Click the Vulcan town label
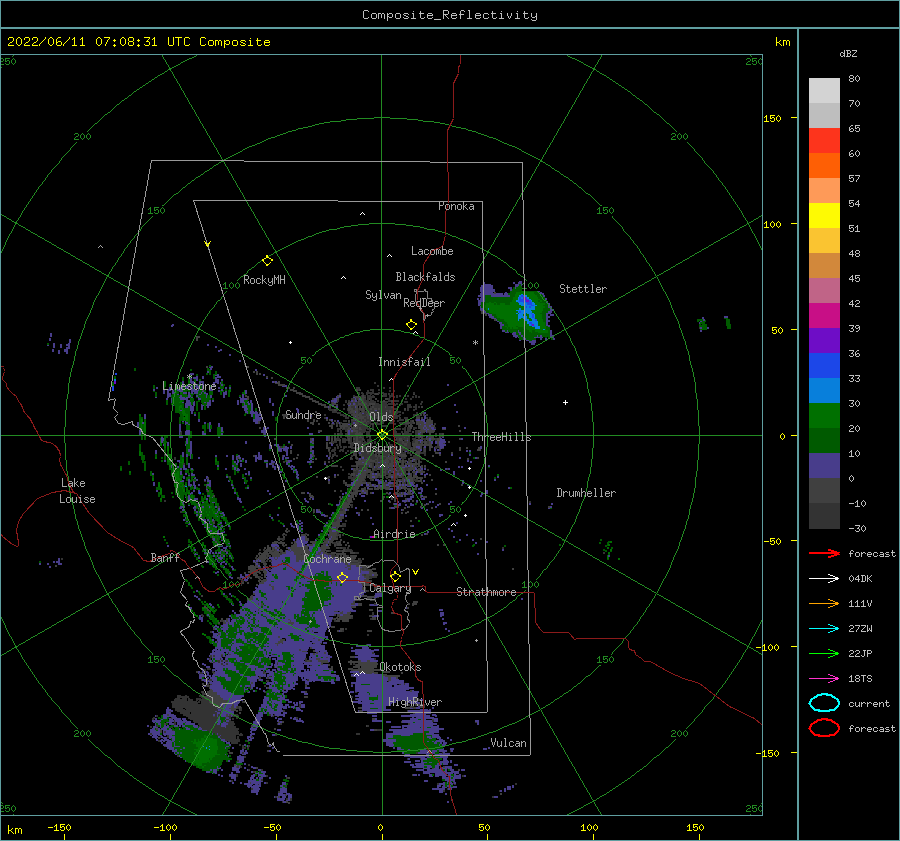The image size is (900, 841). click(509, 743)
